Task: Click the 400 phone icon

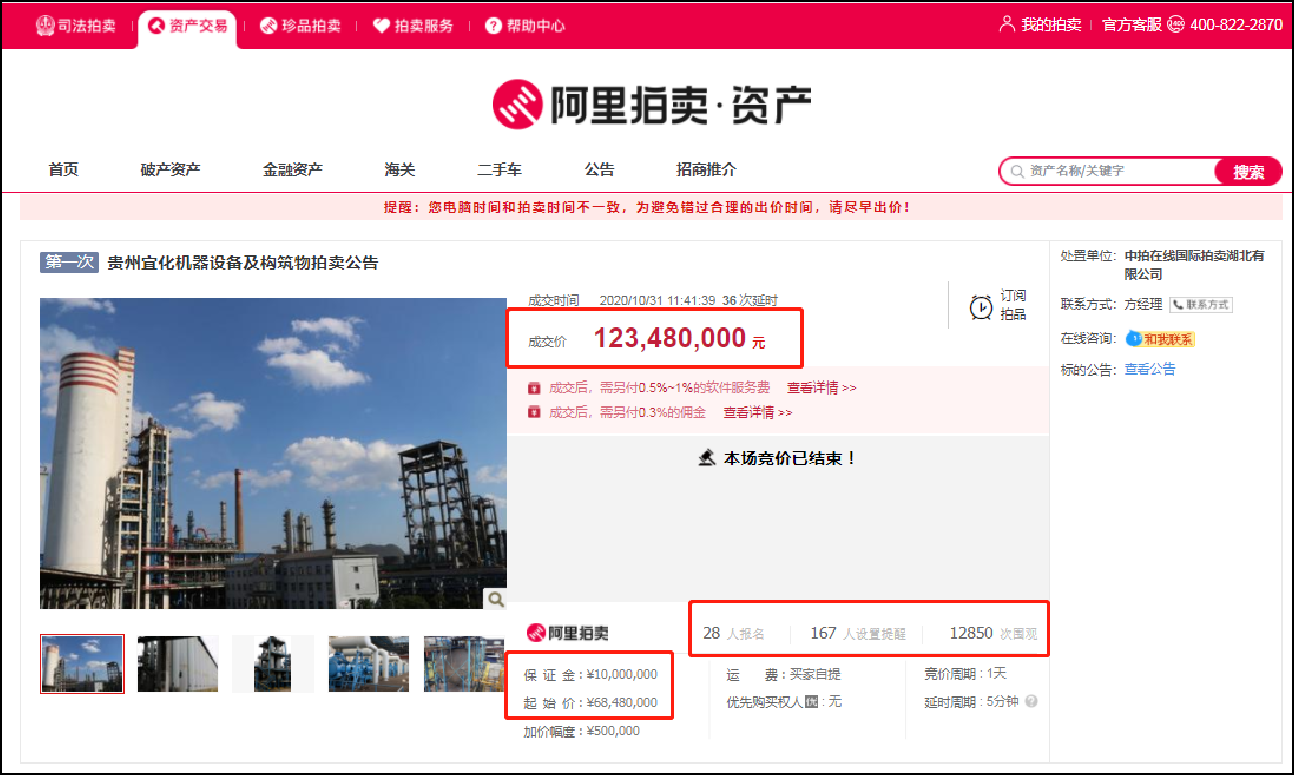Action: coord(1176,25)
